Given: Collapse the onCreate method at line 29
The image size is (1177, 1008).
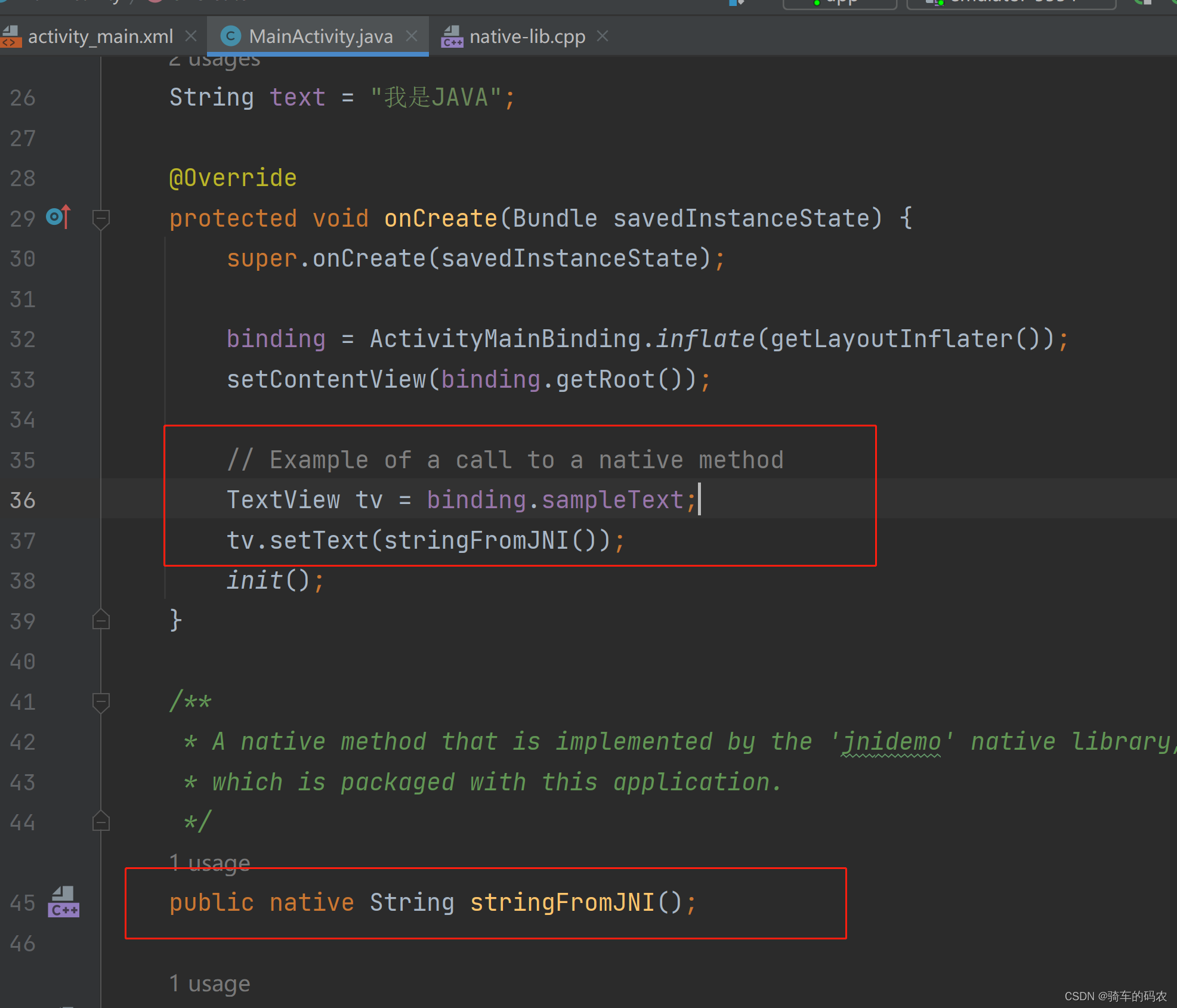Looking at the screenshot, I should coord(101,218).
